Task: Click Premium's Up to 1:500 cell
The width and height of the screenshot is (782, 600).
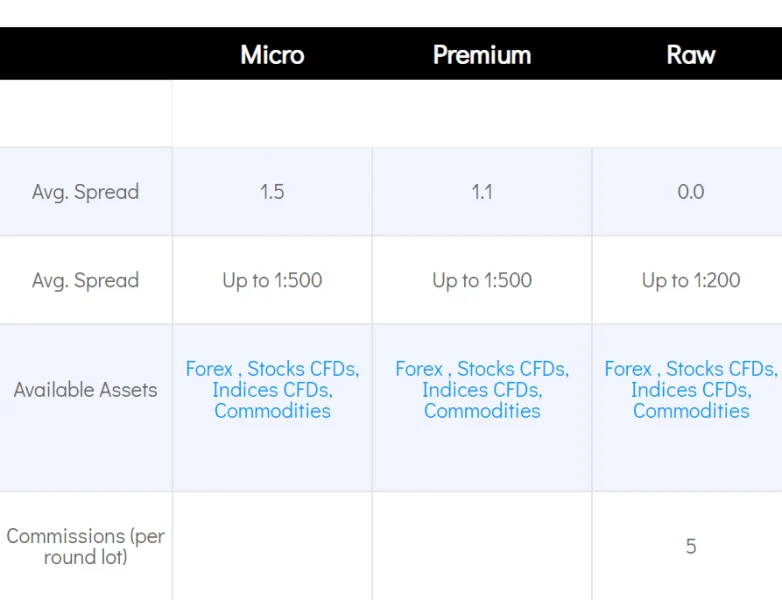Action: point(481,280)
